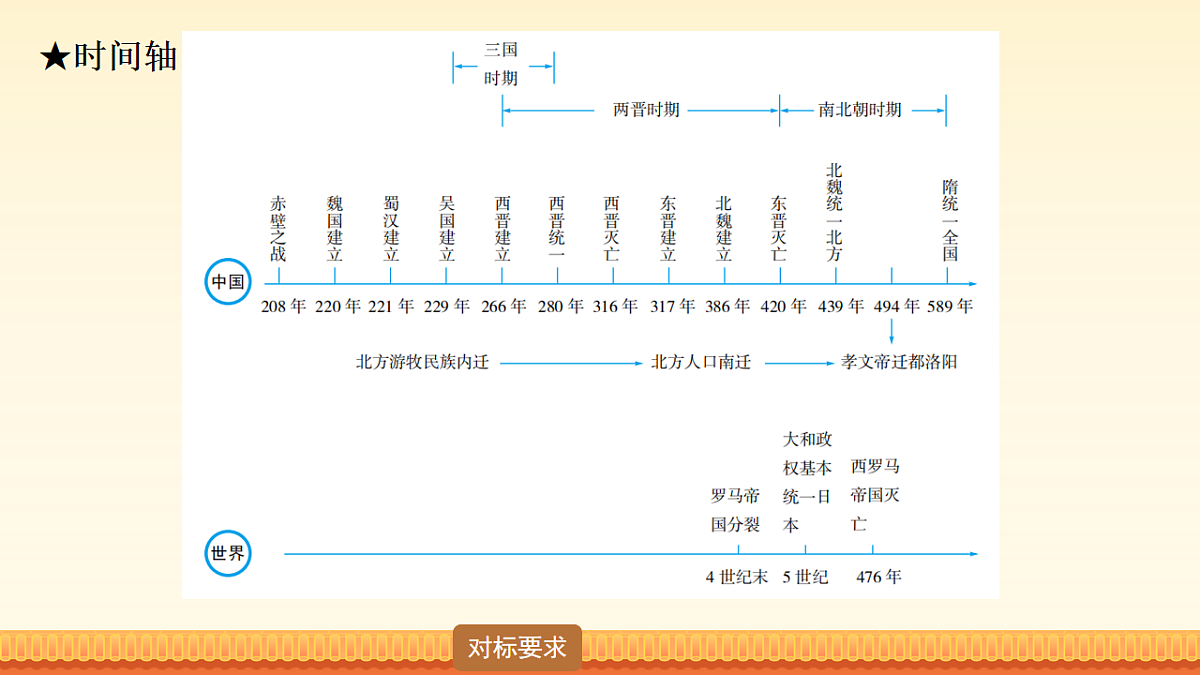The height and width of the screenshot is (675, 1200).
Task: Select the 西晋灭亡 event text
Action: pyautogui.click(x=612, y=229)
